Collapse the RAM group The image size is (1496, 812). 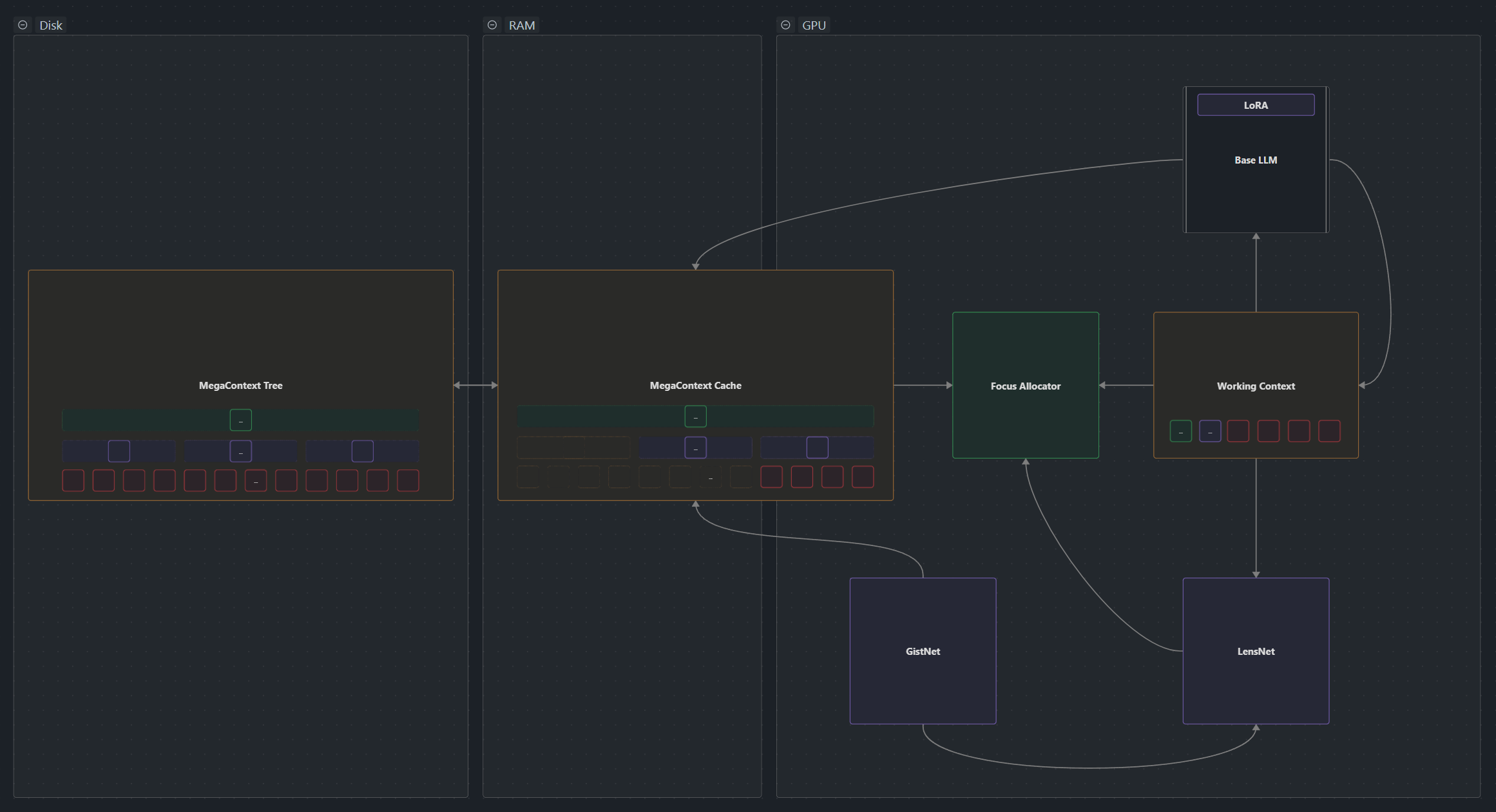pyautogui.click(x=492, y=25)
